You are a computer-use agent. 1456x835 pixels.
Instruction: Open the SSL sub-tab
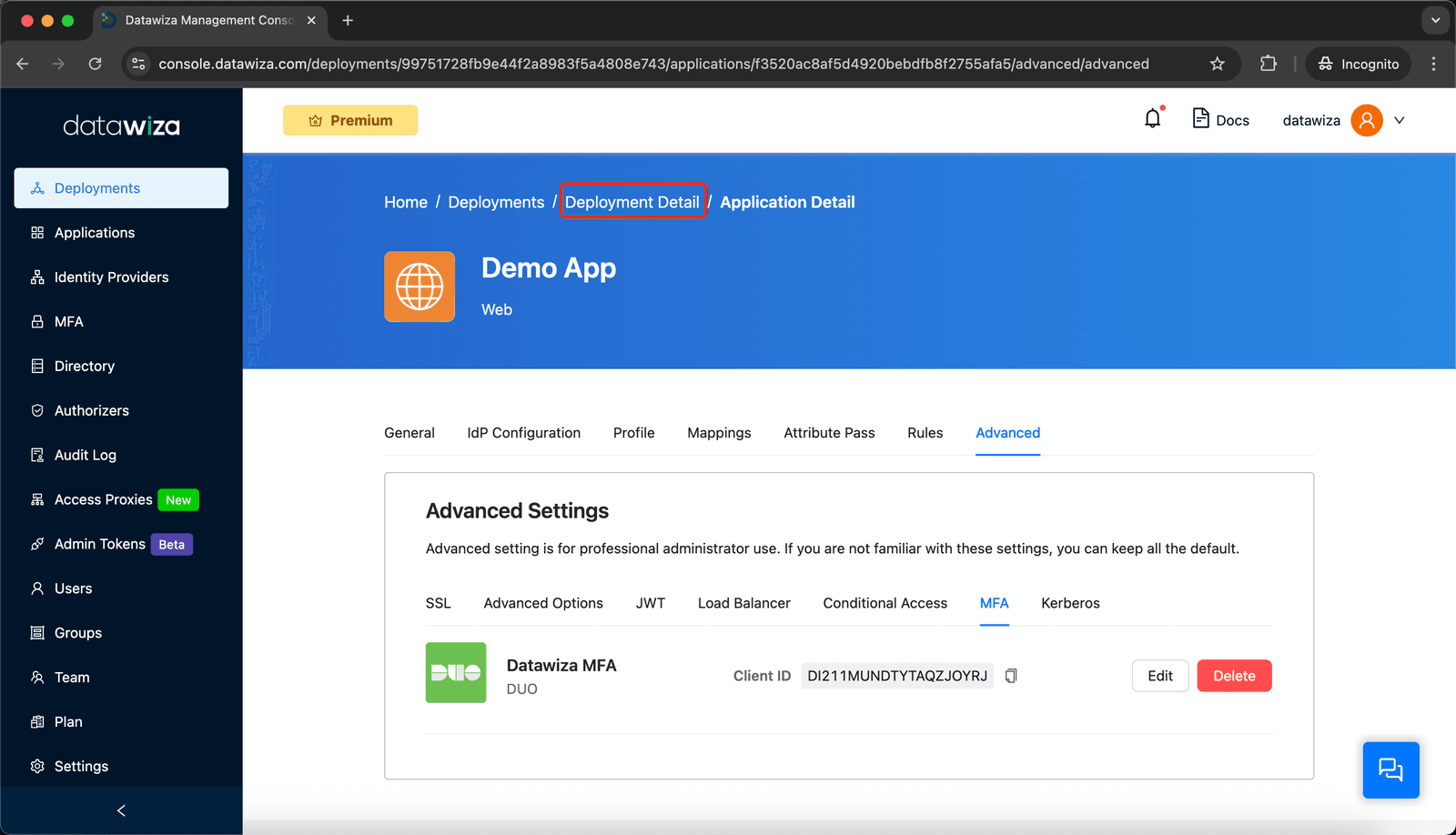[x=439, y=603]
